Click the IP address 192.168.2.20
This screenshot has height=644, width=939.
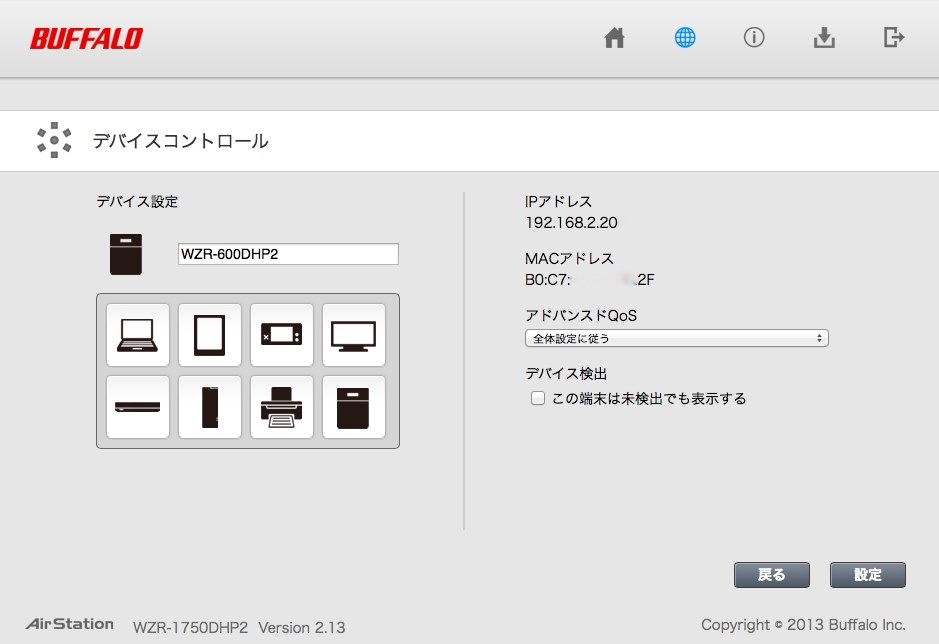(x=571, y=223)
